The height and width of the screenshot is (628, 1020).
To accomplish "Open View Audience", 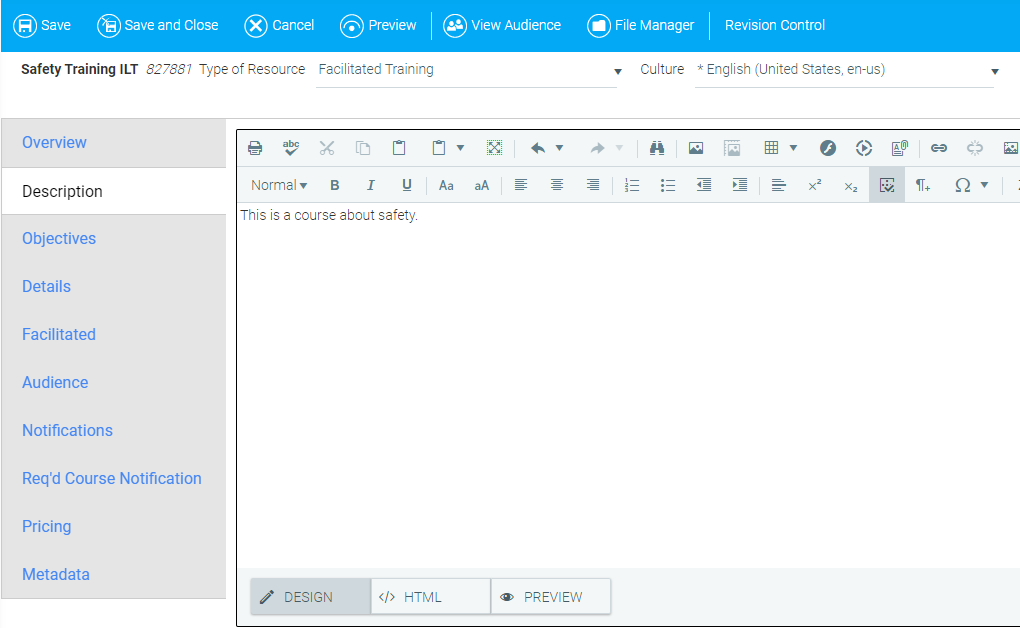I will 502,25.
